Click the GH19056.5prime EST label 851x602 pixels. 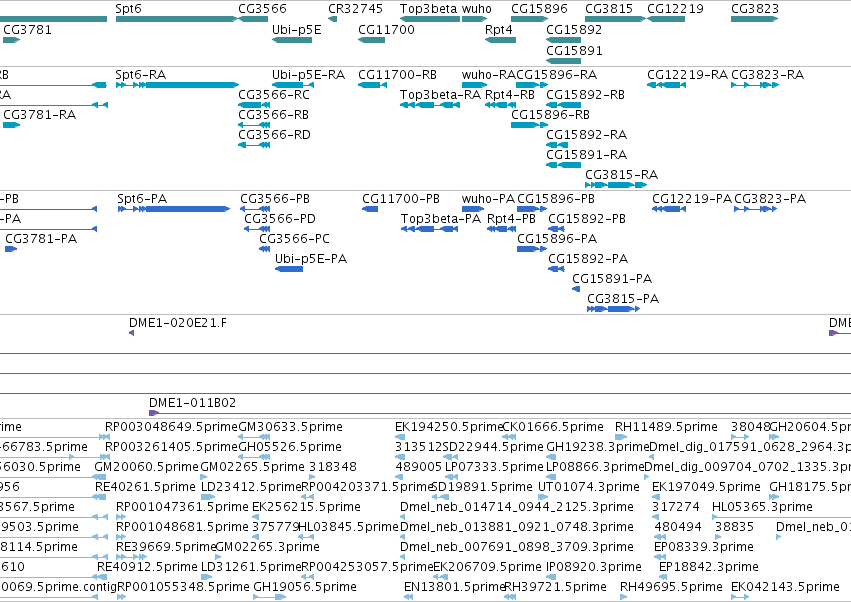point(305,587)
